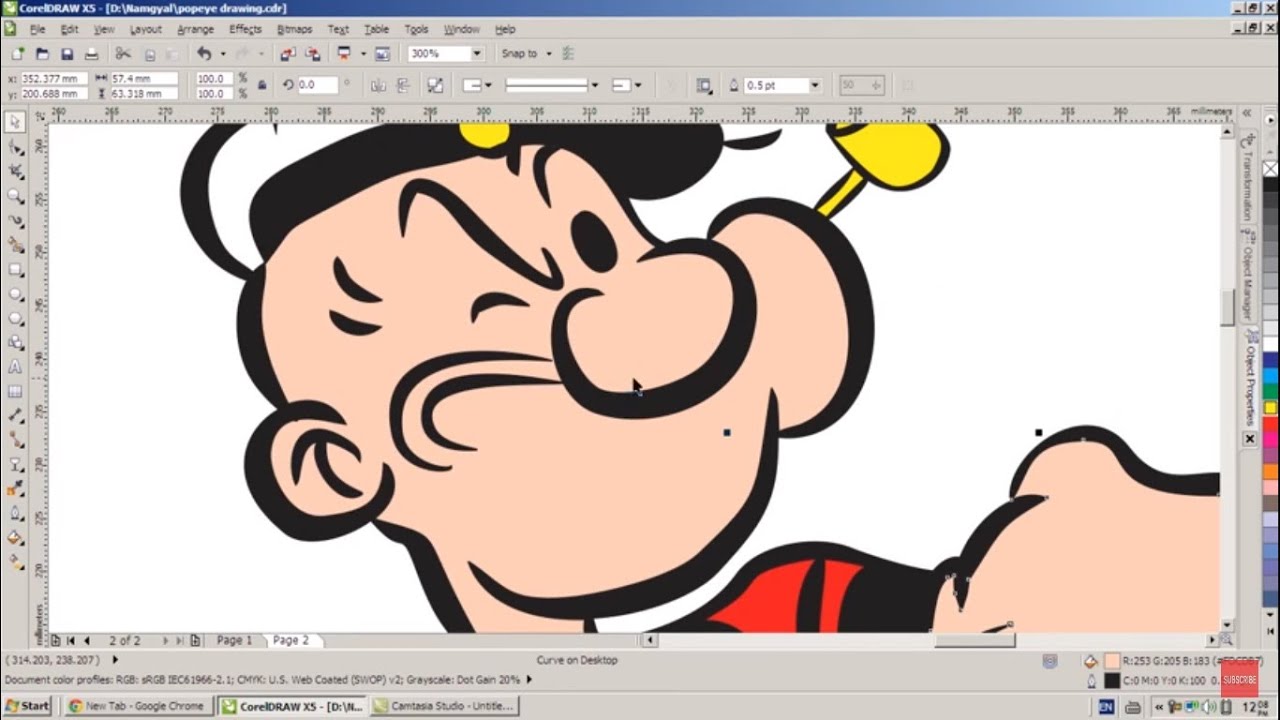Image resolution: width=1280 pixels, height=720 pixels.
Task: Click the Import icon
Action: [288, 54]
